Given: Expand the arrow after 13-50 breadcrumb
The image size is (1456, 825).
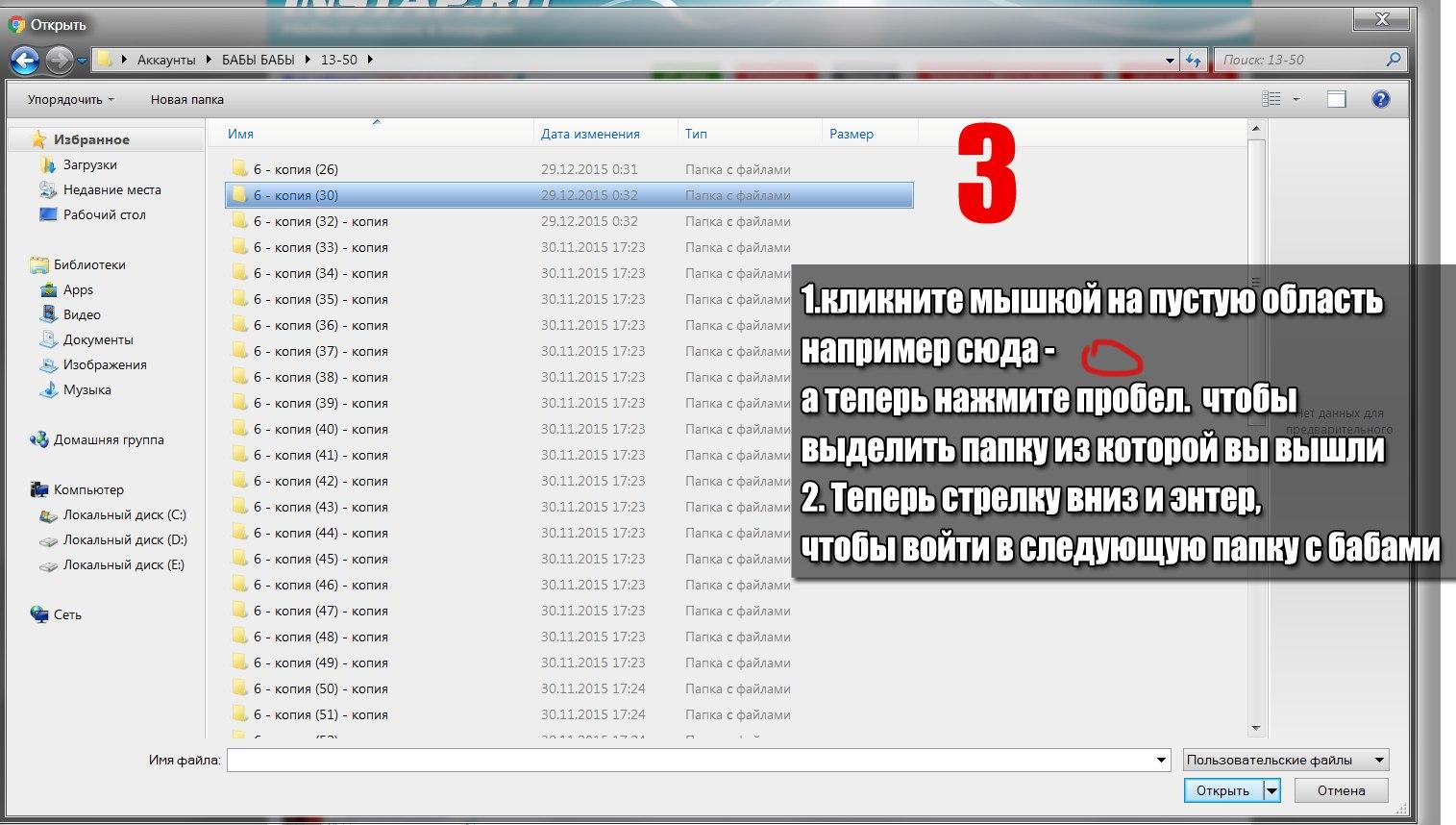Looking at the screenshot, I should [370, 60].
